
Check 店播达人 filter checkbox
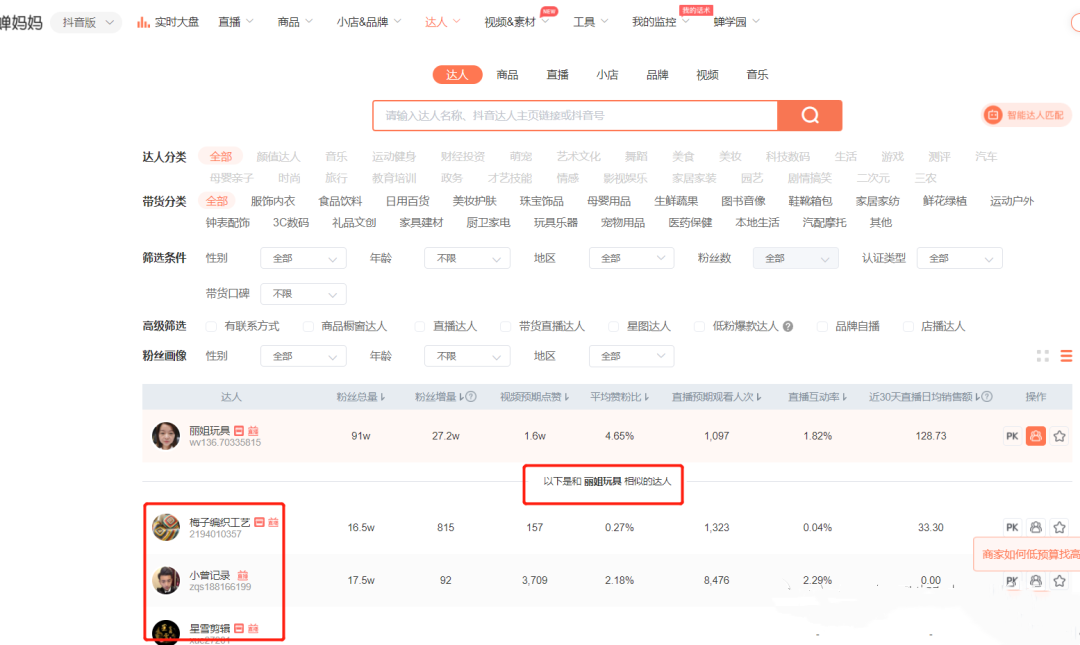click(908, 326)
